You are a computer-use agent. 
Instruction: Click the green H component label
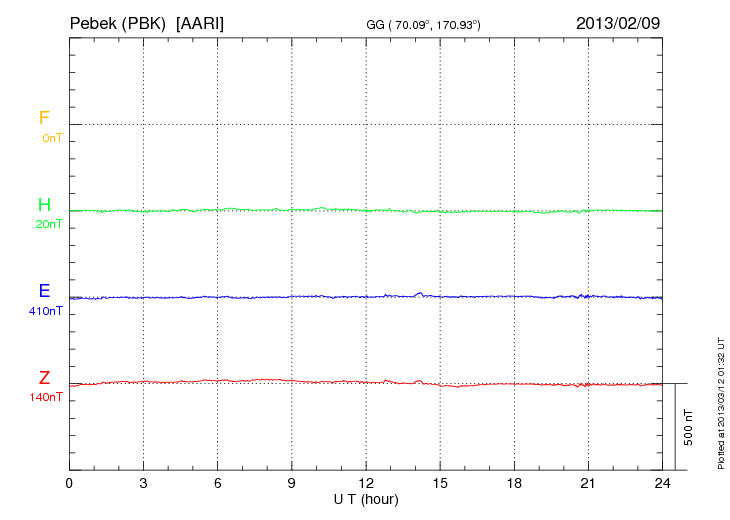44,205
